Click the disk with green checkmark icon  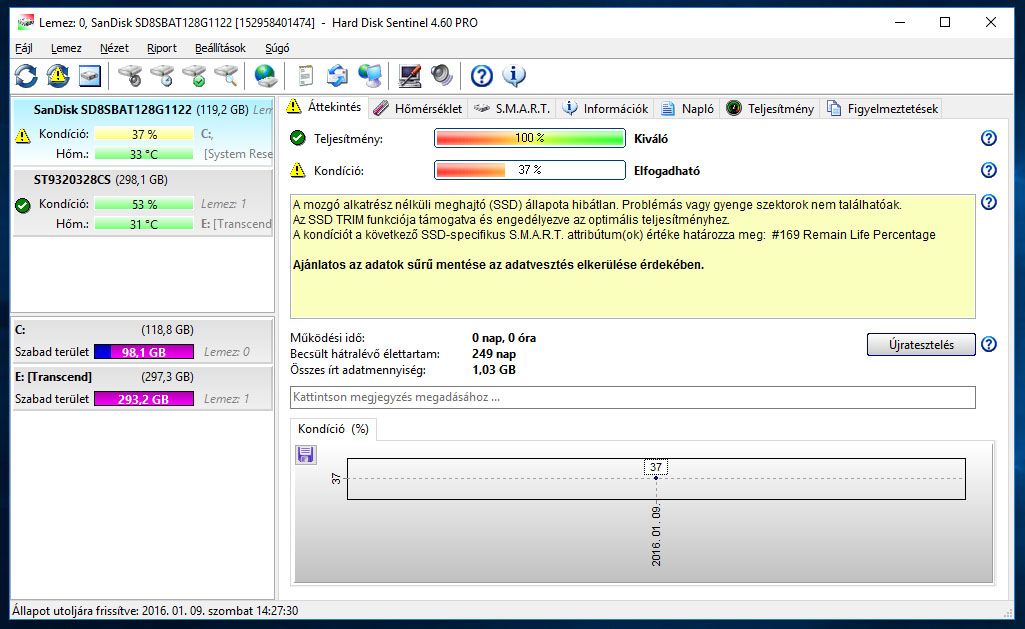click(x=194, y=76)
